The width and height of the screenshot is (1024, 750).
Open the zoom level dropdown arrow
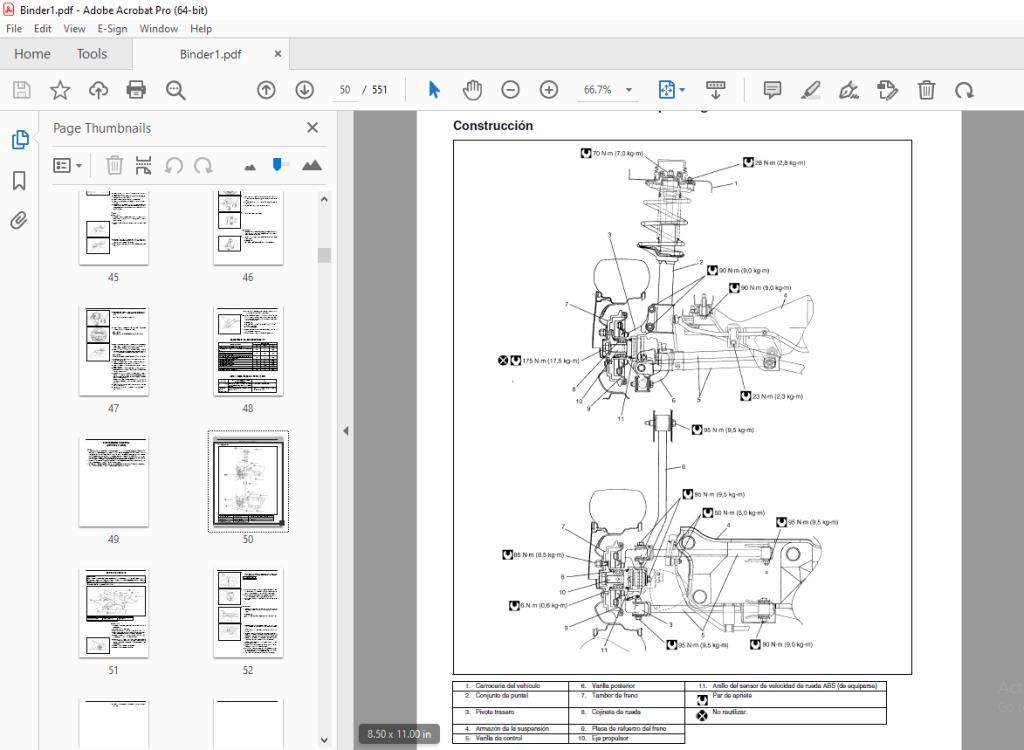click(x=629, y=90)
